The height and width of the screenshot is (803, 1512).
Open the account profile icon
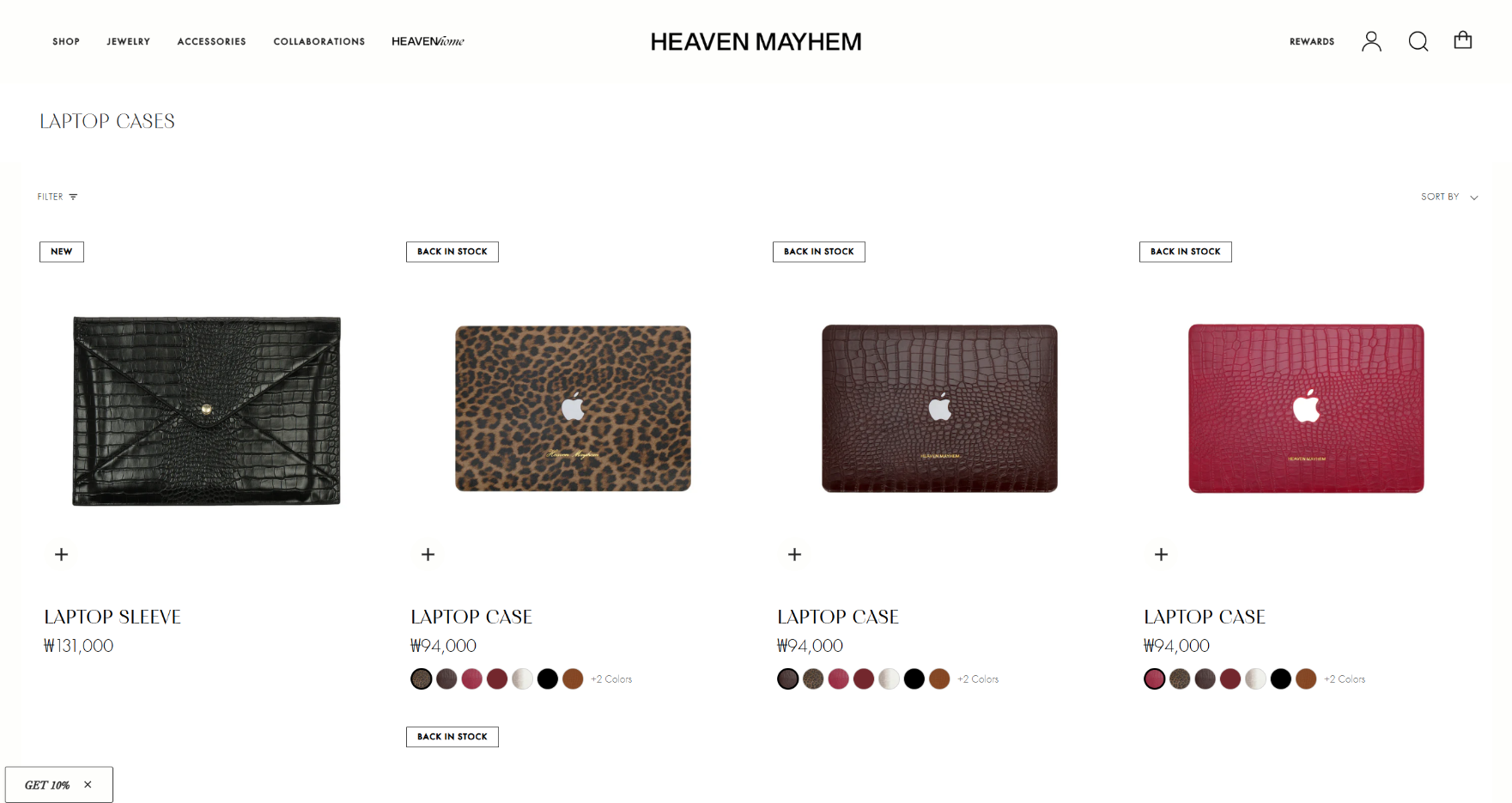tap(1371, 41)
